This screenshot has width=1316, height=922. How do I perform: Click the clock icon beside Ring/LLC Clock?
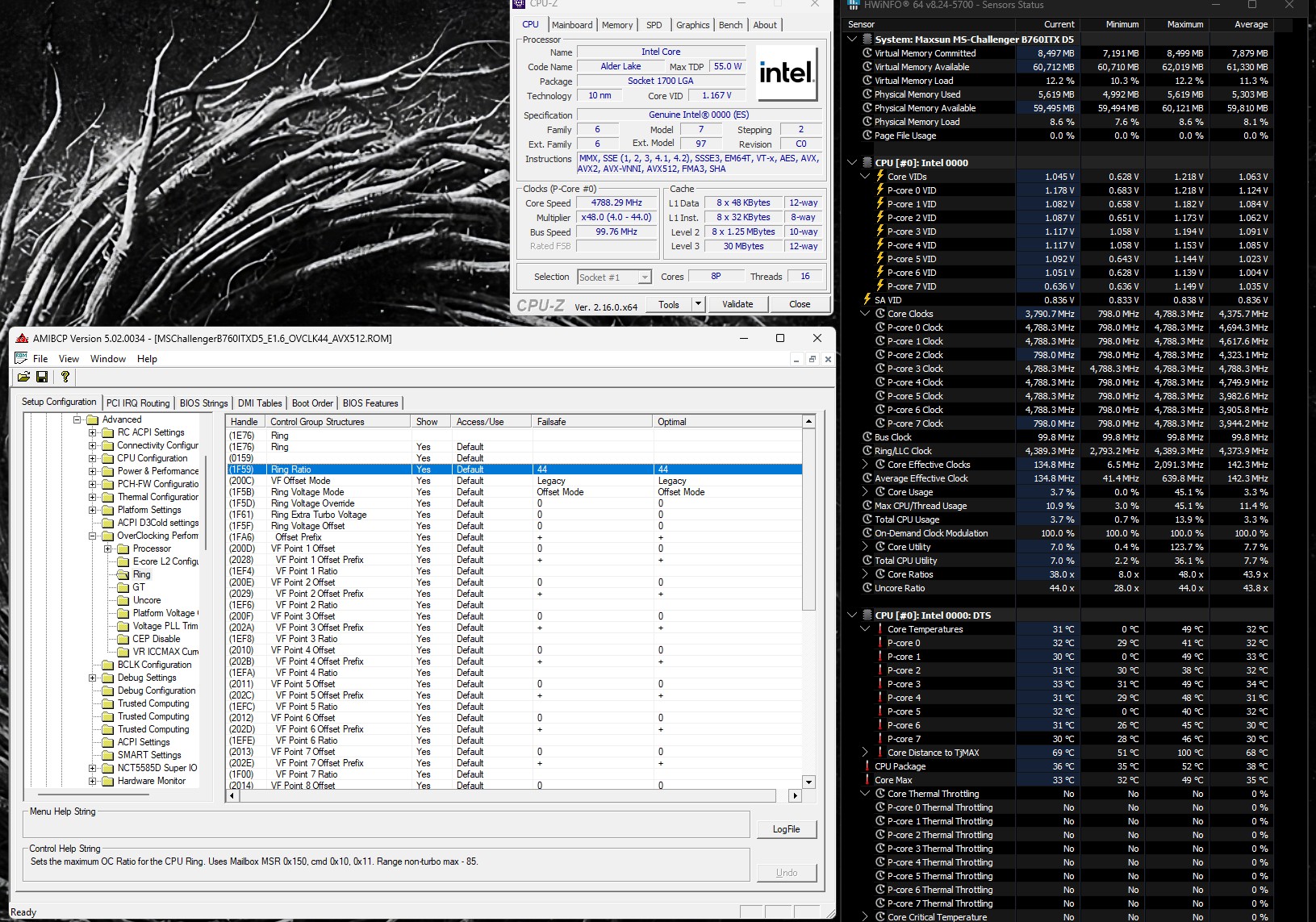[x=867, y=451]
